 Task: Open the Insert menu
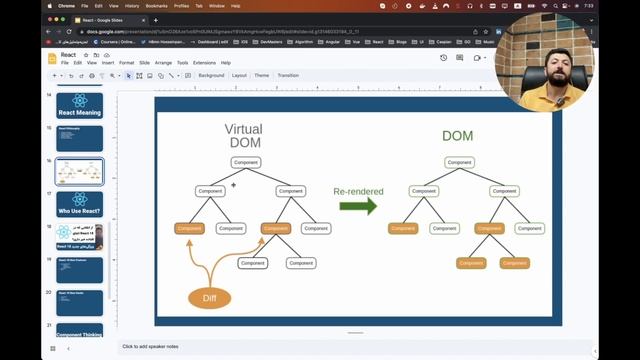click(108, 63)
